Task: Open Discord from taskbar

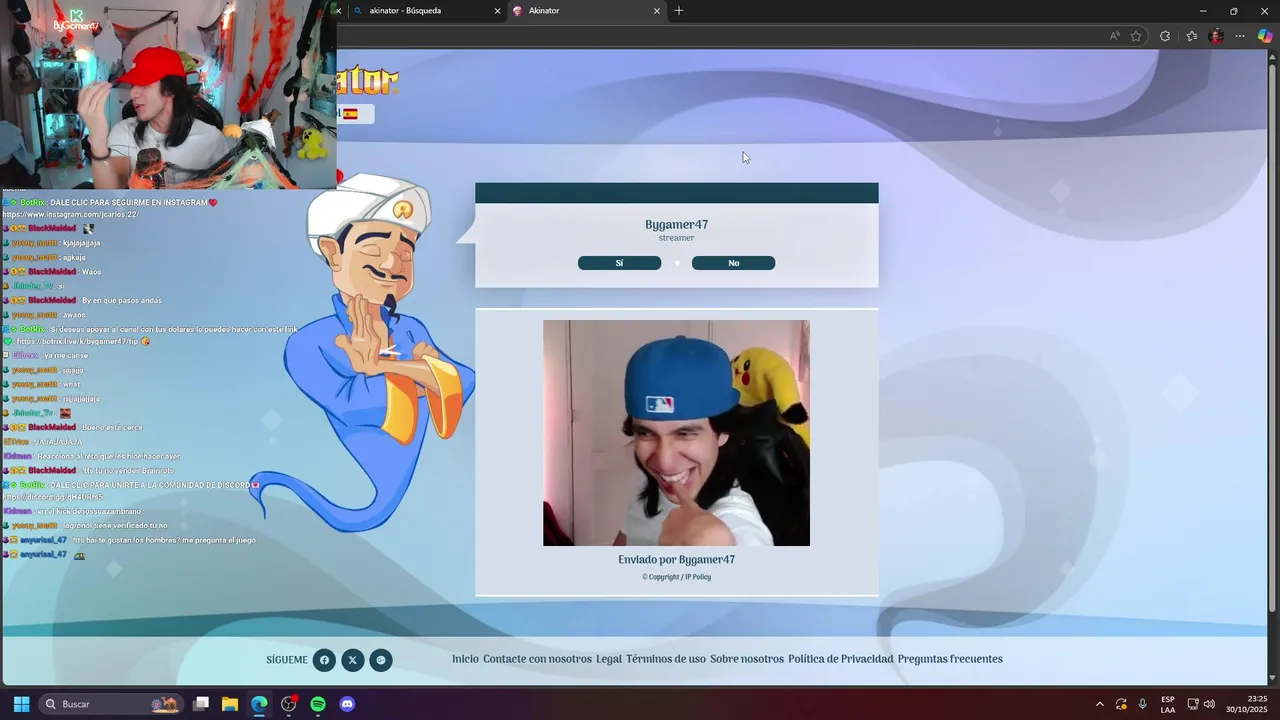Action: 347,704
